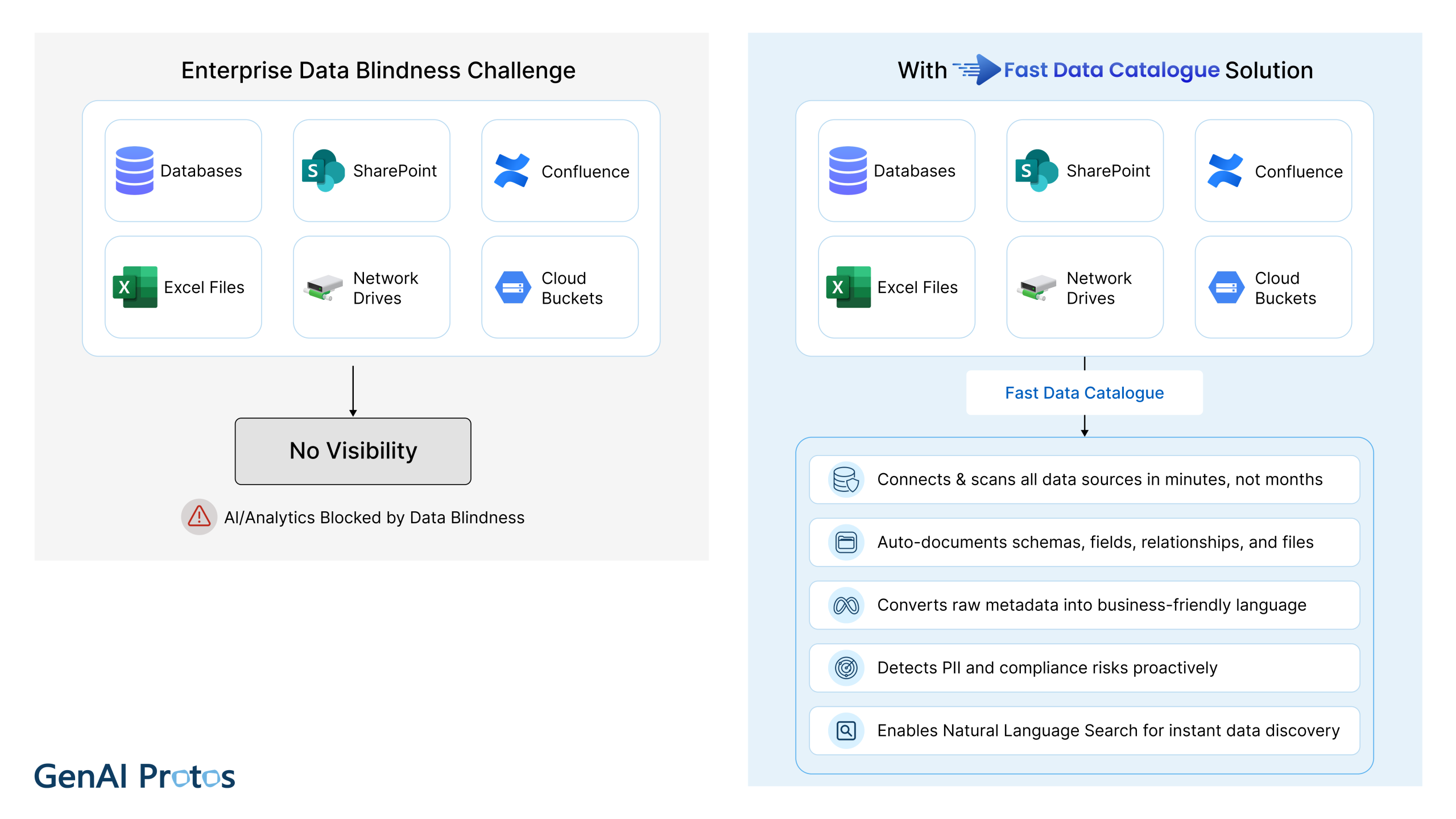This screenshot has width=1456, height=819.
Task: Click the red warning triangle icon
Action: (x=199, y=517)
